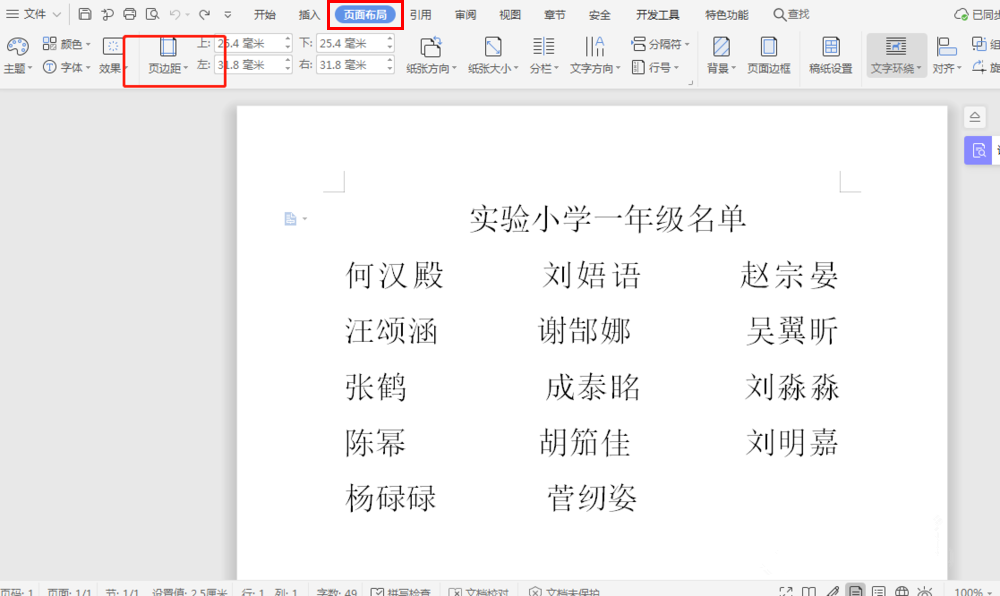Image resolution: width=1000 pixels, height=596 pixels.
Task: Switch to reading layout view icon
Action: click(x=809, y=592)
